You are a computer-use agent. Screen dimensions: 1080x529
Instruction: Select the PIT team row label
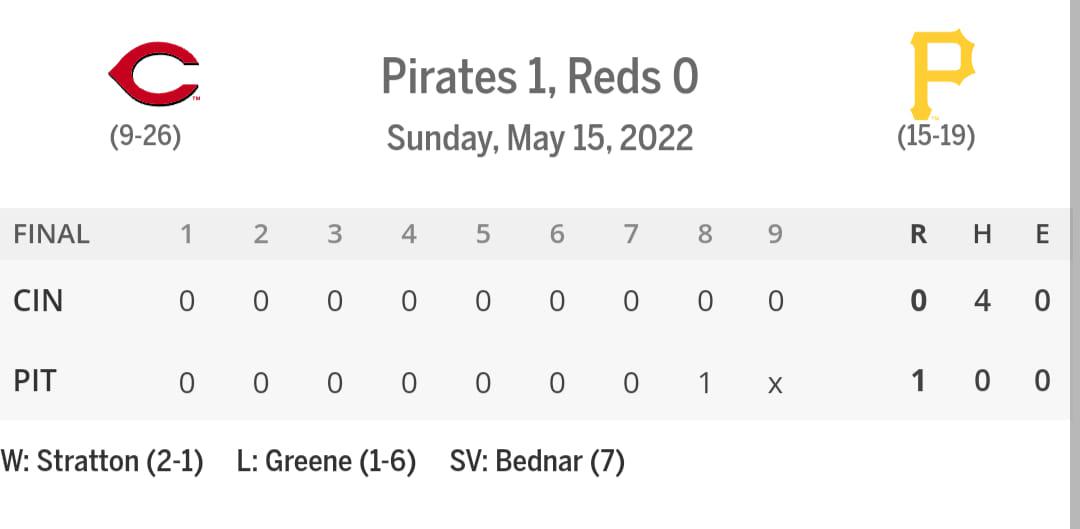[34, 381]
